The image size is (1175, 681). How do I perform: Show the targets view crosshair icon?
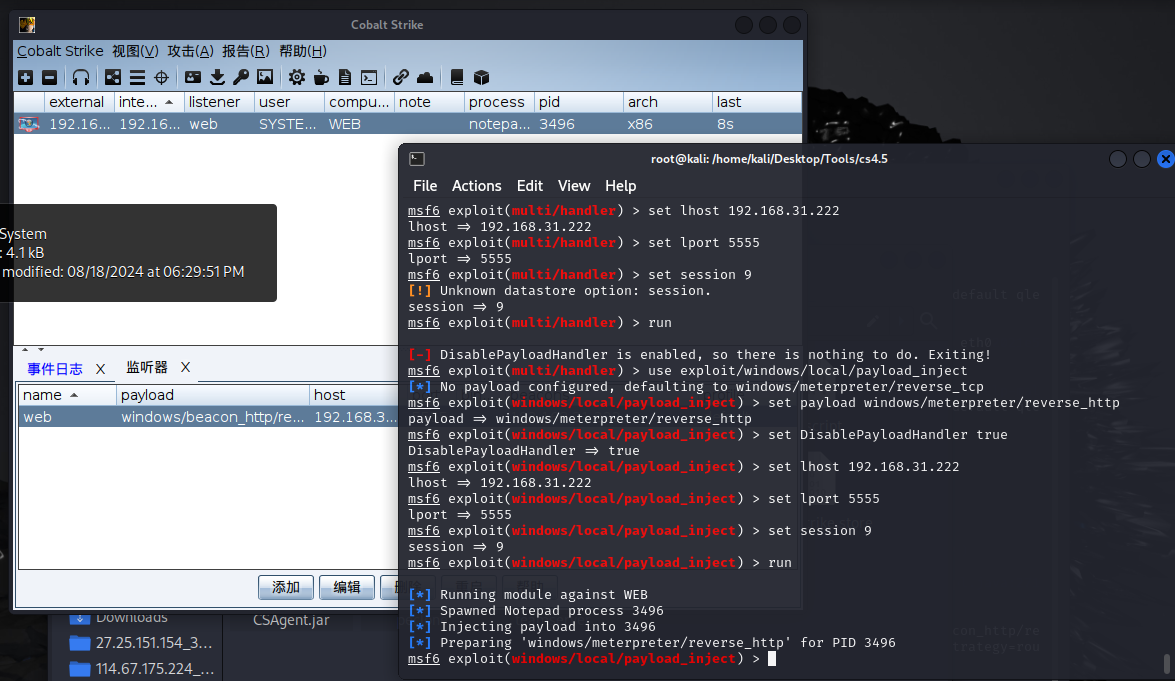(x=161, y=77)
